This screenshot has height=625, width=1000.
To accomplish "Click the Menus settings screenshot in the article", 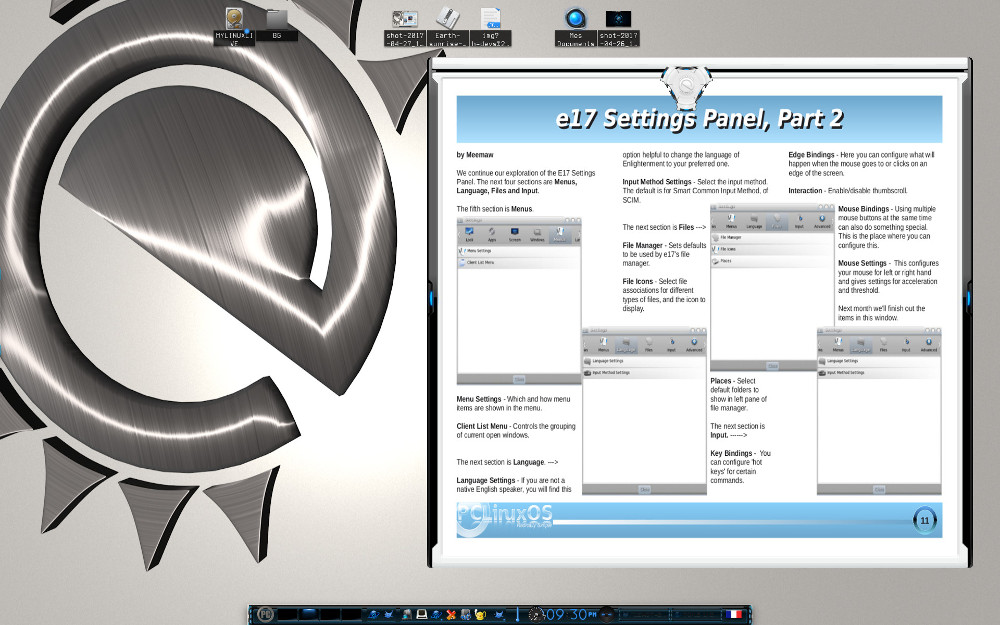I will click(518, 300).
